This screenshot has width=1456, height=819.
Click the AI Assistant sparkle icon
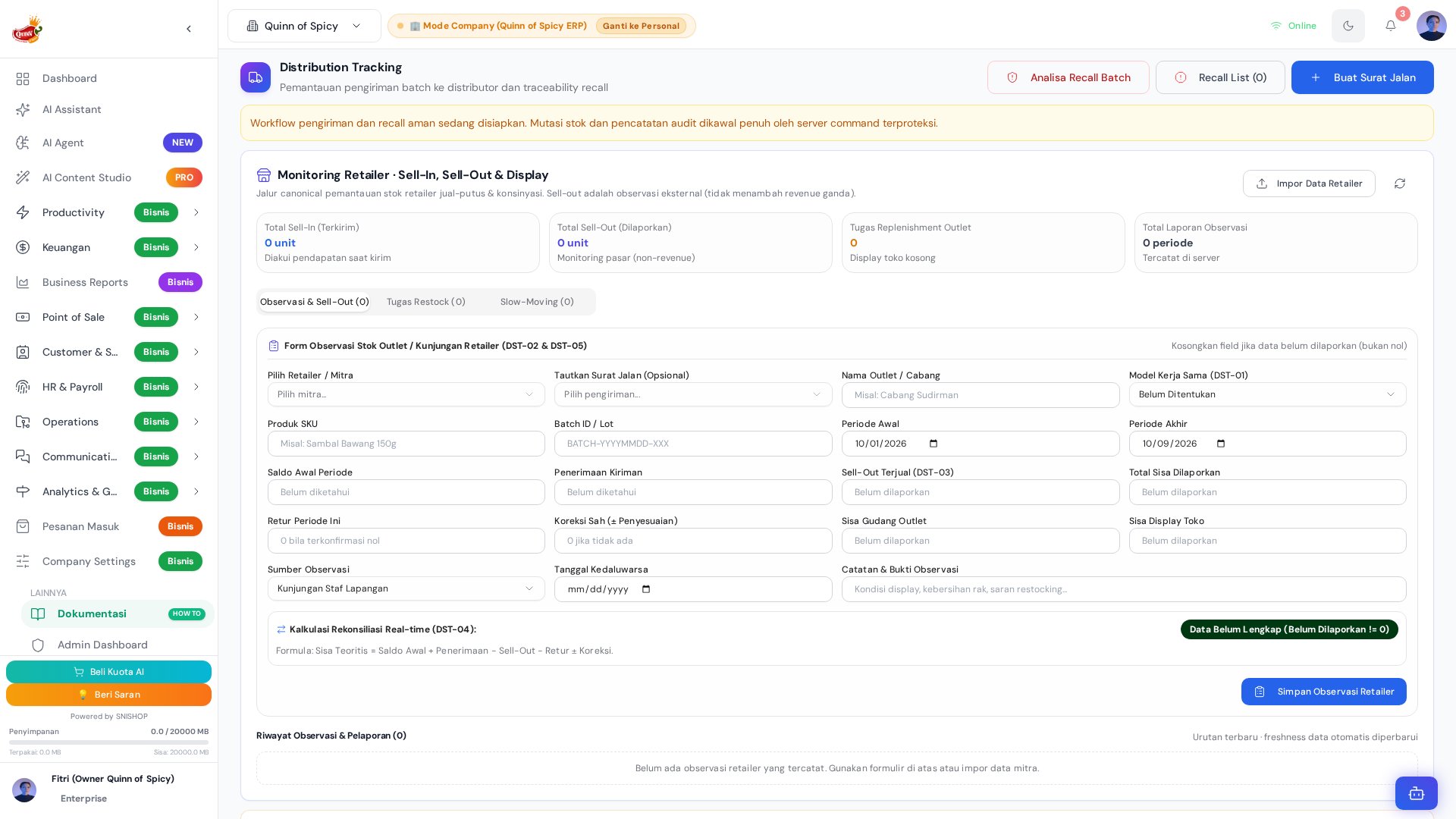pyautogui.click(x=23, y=110)
